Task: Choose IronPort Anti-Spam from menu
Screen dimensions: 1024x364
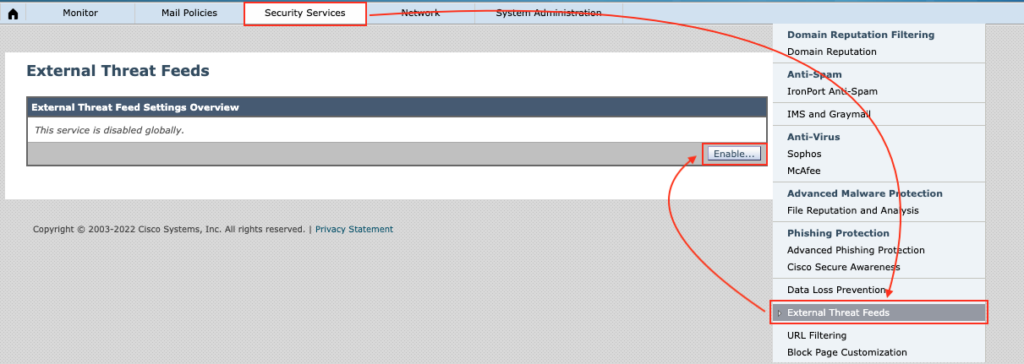Action: click(832, 91)
